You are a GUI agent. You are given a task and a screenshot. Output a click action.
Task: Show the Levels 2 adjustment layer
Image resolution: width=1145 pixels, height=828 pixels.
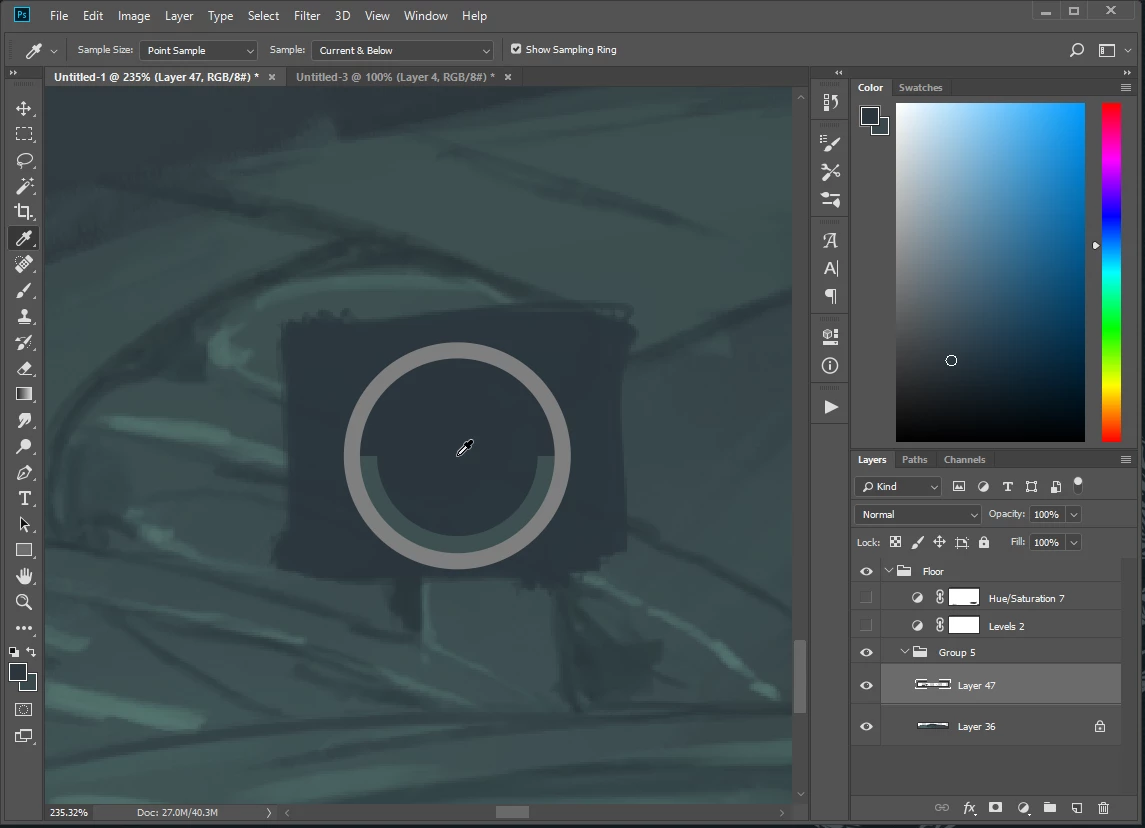[x=866, y=626]
